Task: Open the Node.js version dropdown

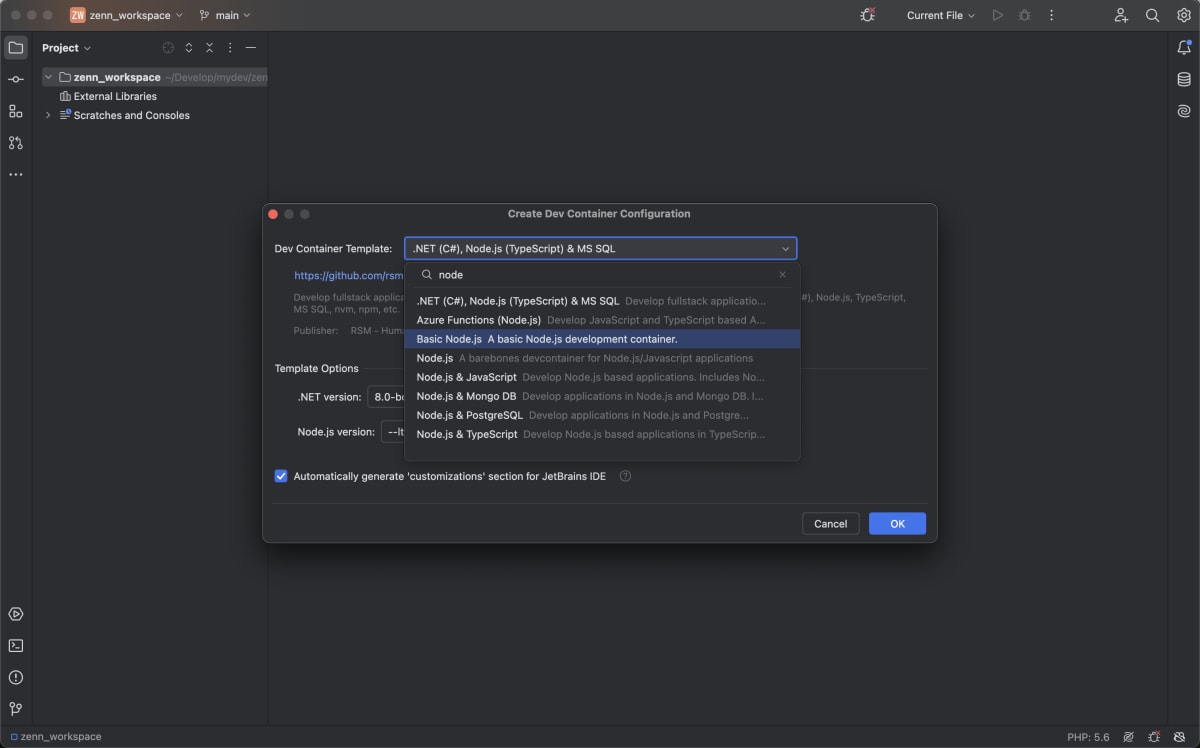Action: [x=393, y=432]
